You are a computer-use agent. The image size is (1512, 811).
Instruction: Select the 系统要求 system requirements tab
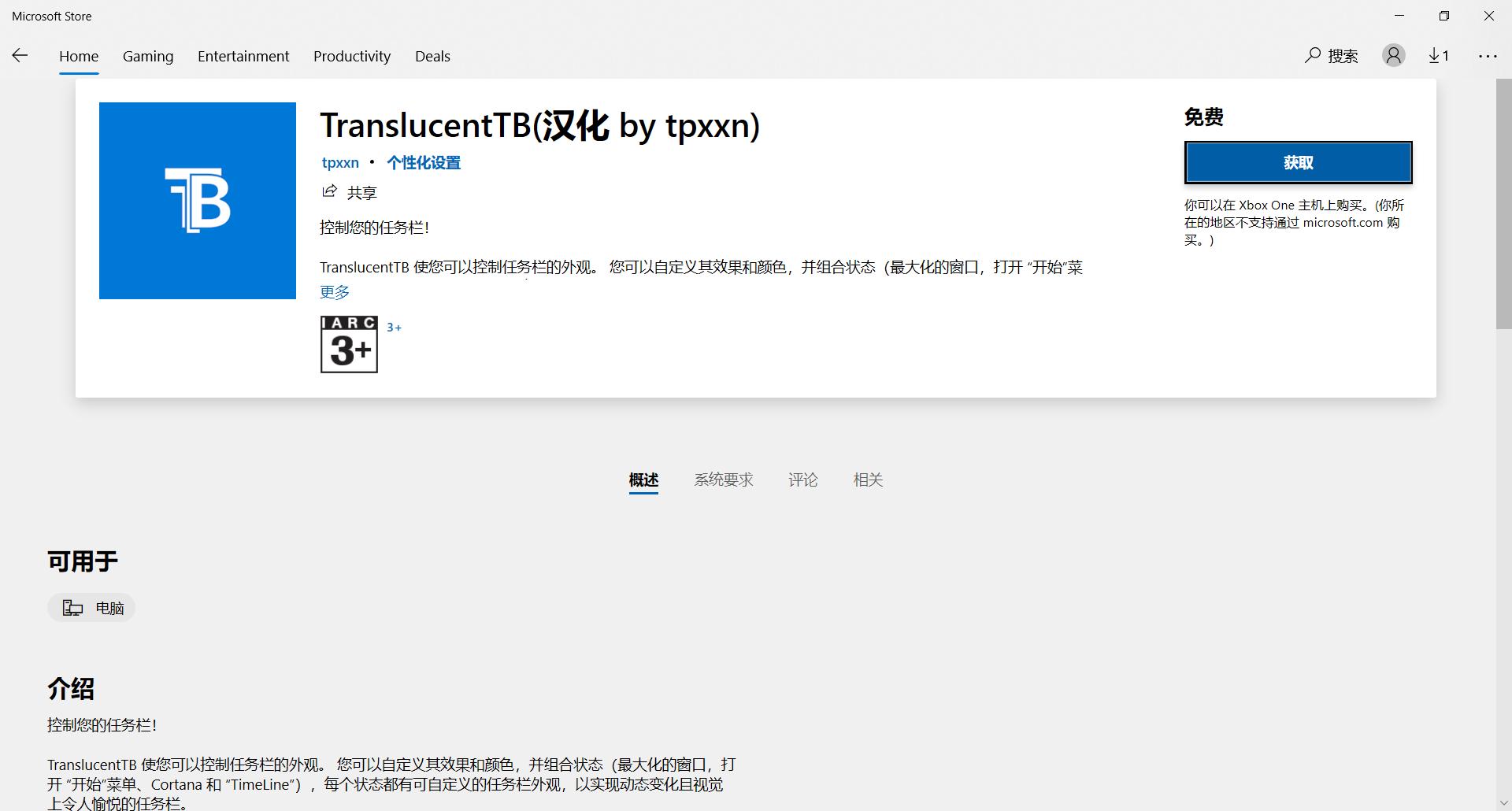point(724,480)
